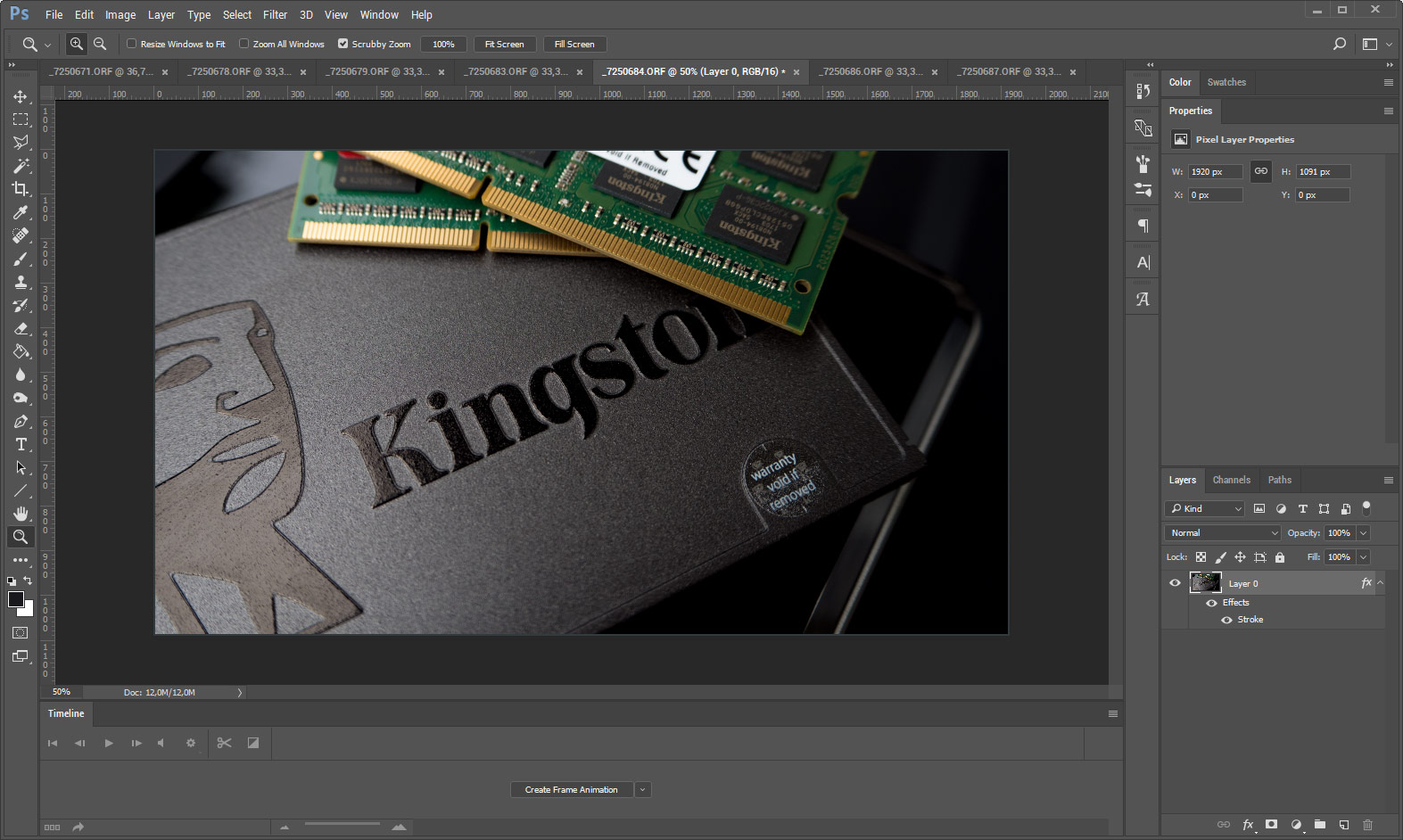Select the Crop tool
This screenshot has width=1403, height=840.
[x=21, y=189]
